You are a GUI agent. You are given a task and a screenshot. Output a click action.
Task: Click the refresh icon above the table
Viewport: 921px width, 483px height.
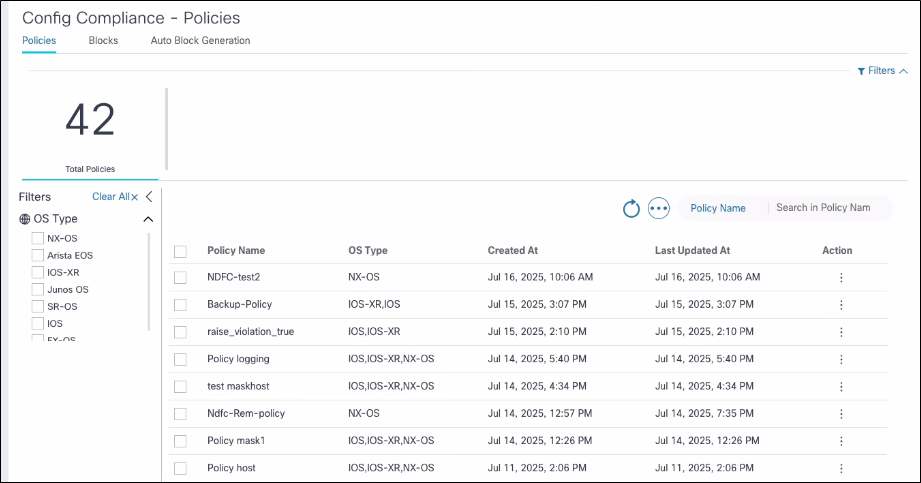click(631, 208)
